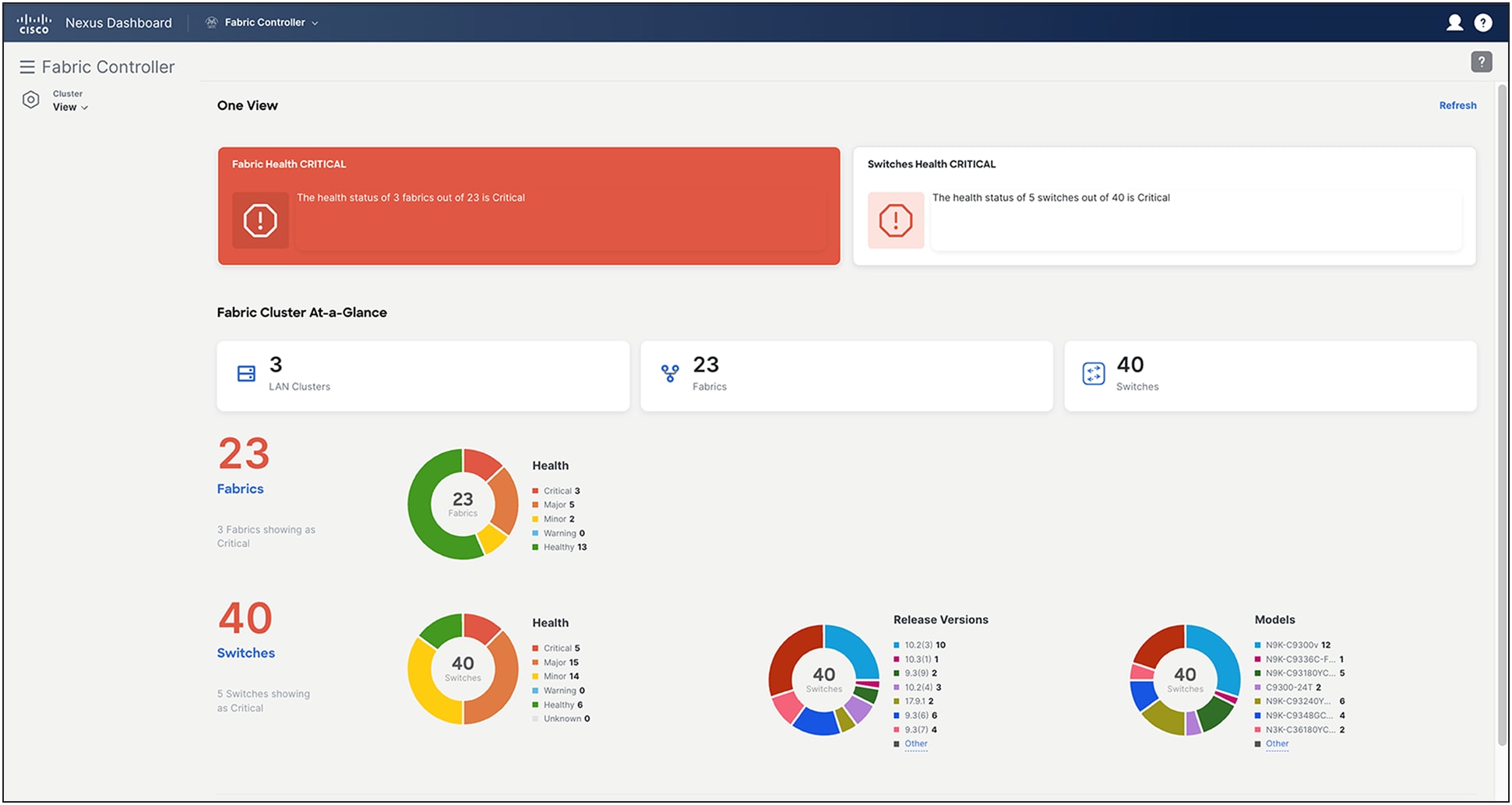The image size is (1512, 805).
Task: Click the Cisco logo
Action: click(x=33, y=23)
